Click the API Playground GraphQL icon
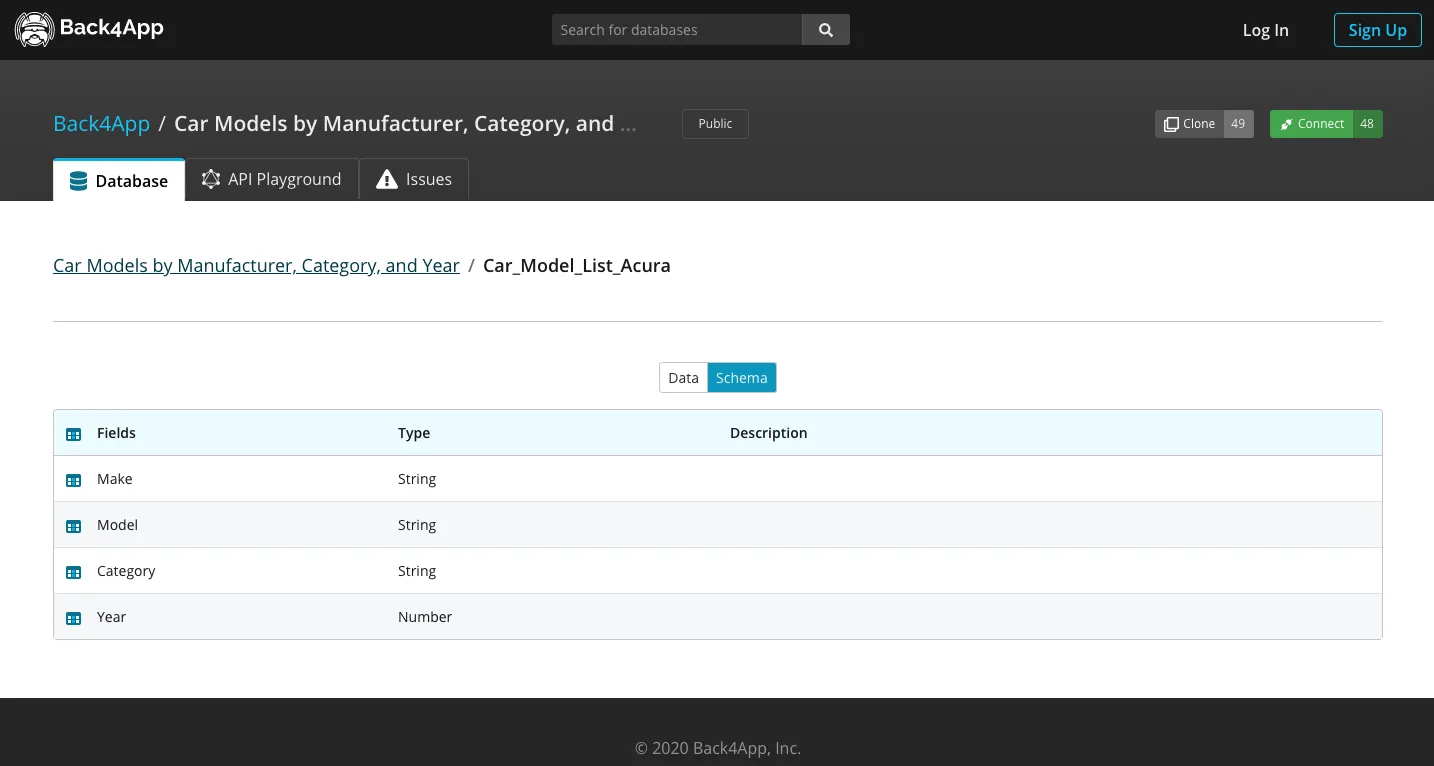 point(211,179)
